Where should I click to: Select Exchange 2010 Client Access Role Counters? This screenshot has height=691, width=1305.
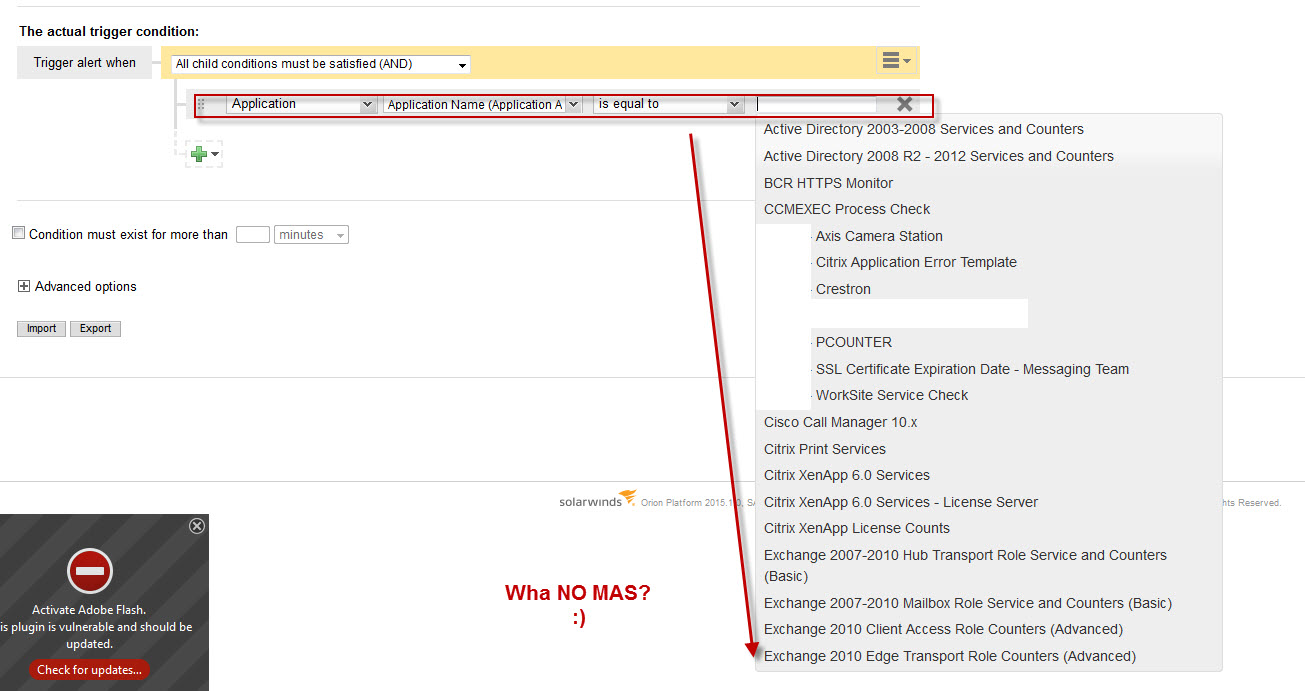[x=943, y=629]
